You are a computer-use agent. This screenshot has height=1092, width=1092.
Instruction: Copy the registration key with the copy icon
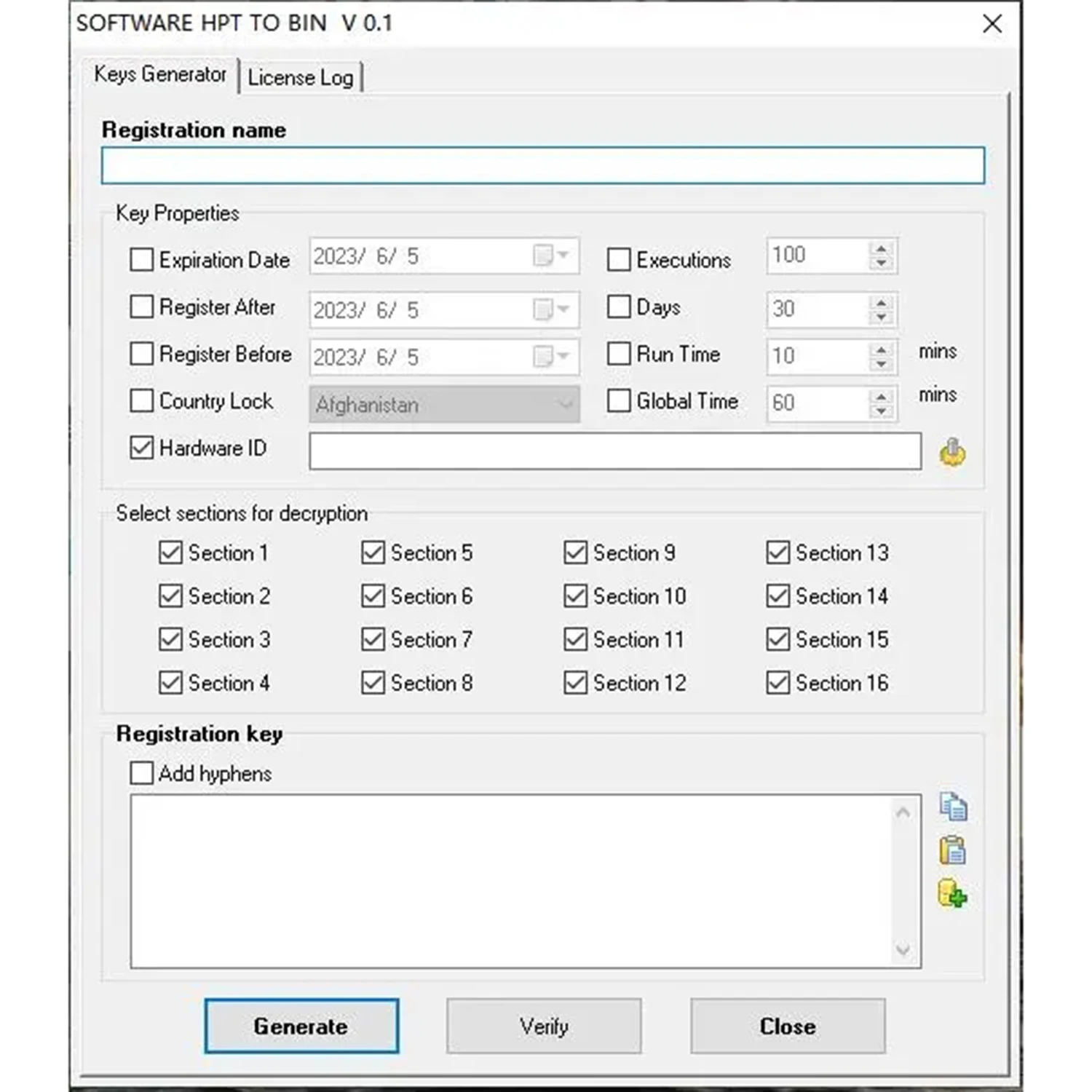click(x=953, y=807)
